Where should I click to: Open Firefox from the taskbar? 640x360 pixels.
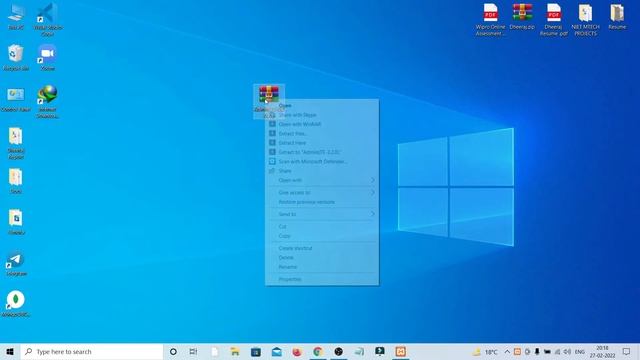pos(297,351)
